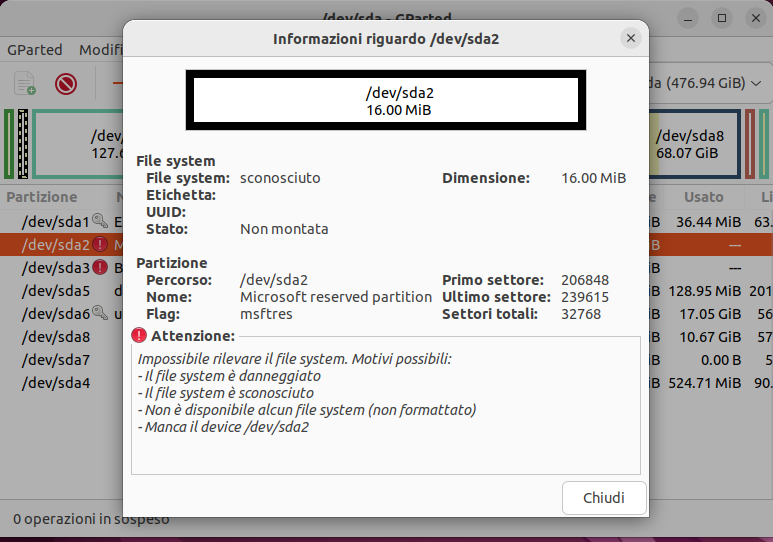
Task: Click the /dev/sda2 16.00 MiB graphic in dialog
Action: click(386, 101)
